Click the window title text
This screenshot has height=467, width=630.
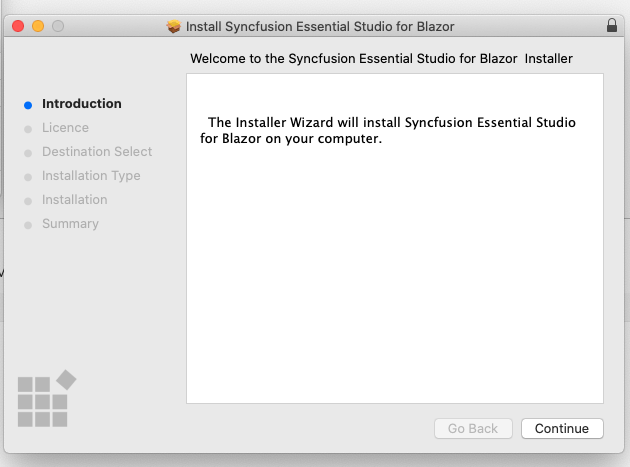click(x=321, y=25)
